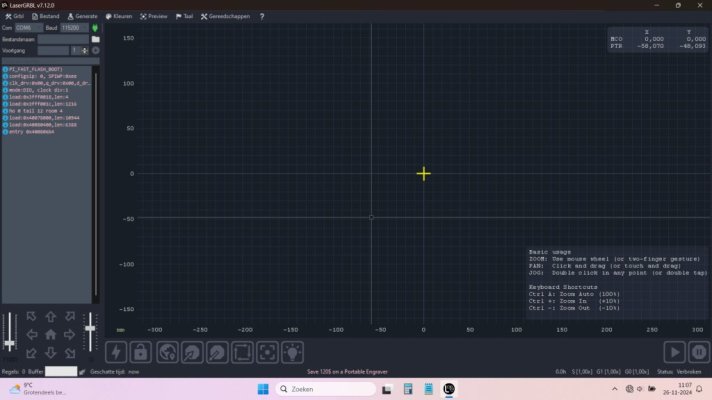Viewport: 712px width, 400px height.
Task: Open the Generate menu
Action: point(82,16)
